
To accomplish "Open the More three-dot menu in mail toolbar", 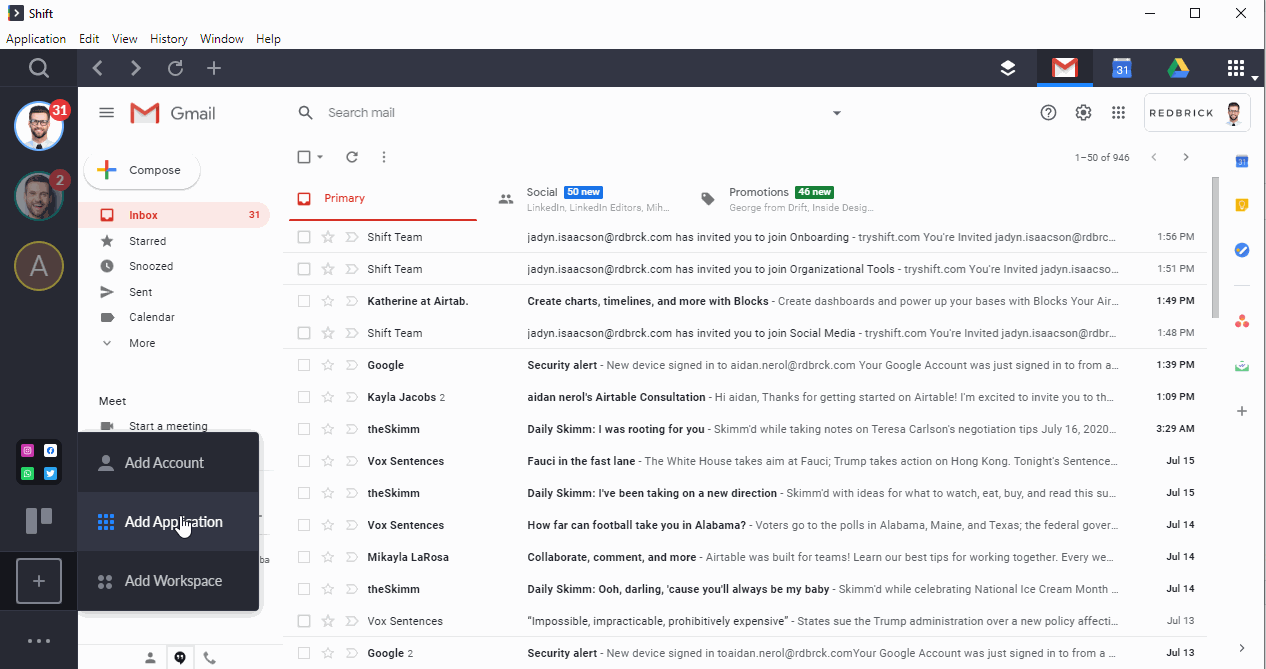I will pyautogui.click(x=384, y=157).
